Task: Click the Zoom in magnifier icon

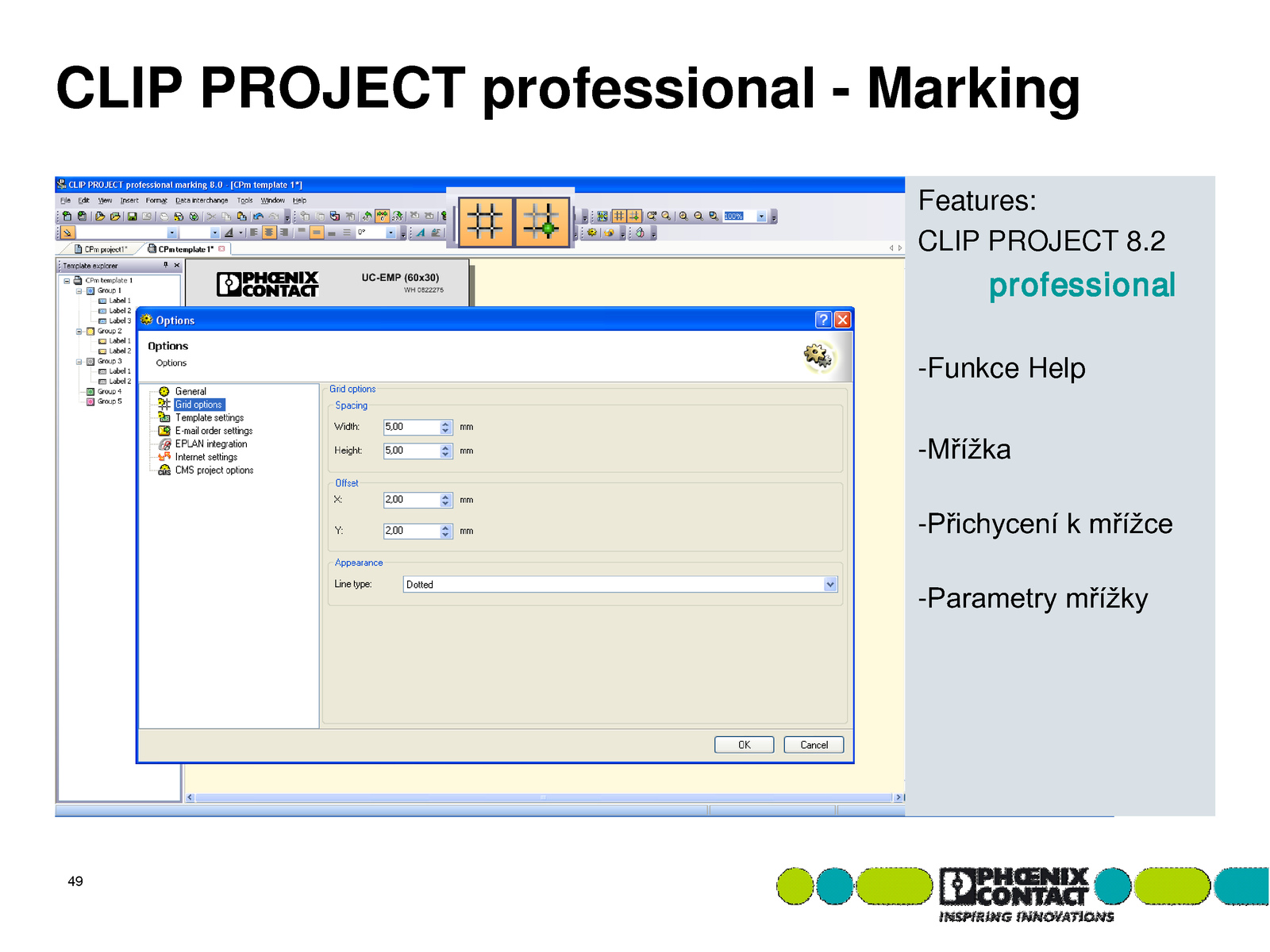Action: (x=683, y=216)
